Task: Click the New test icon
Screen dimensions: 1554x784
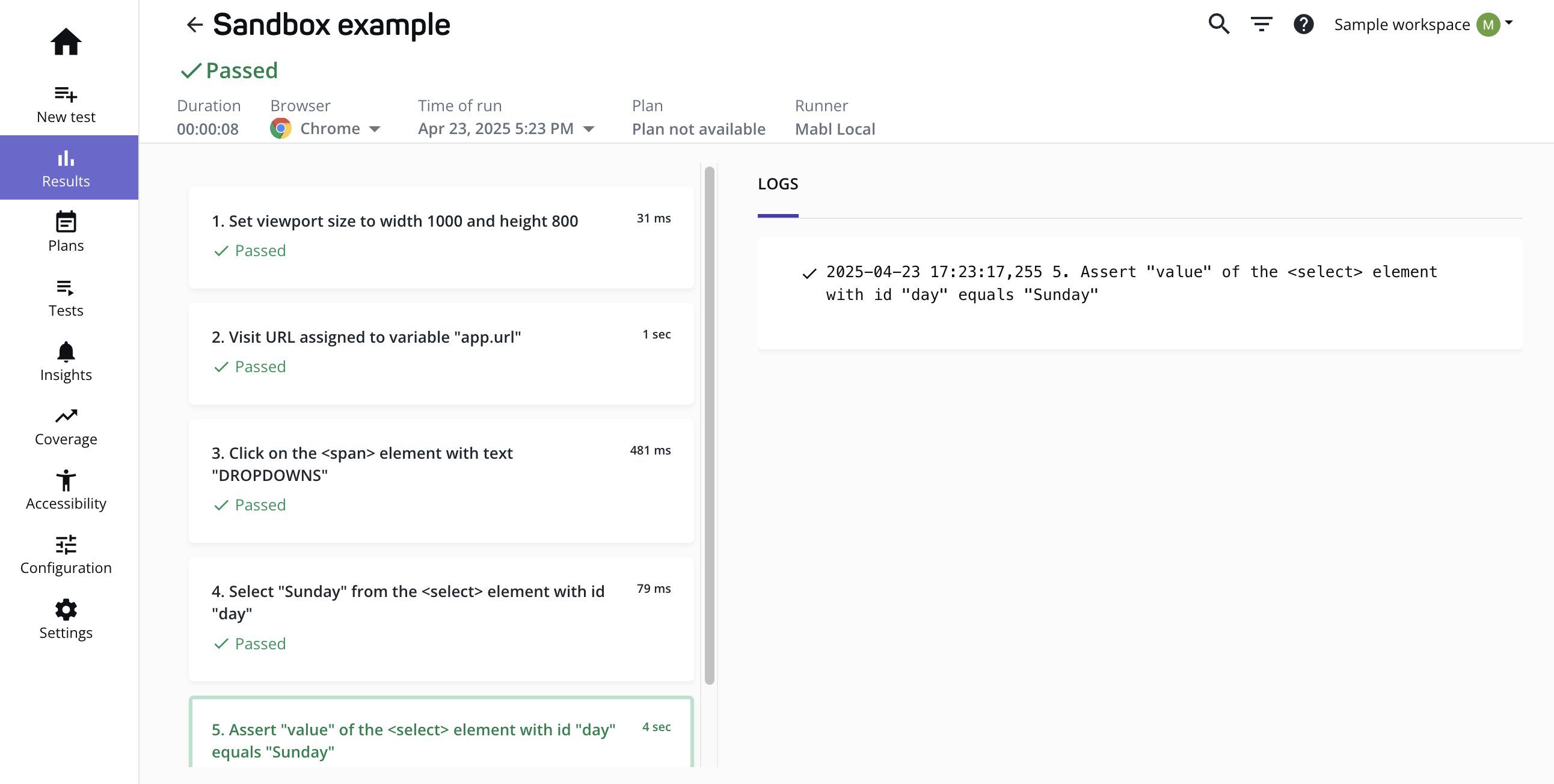Action: pyautogui.click(x=66, y=94)
